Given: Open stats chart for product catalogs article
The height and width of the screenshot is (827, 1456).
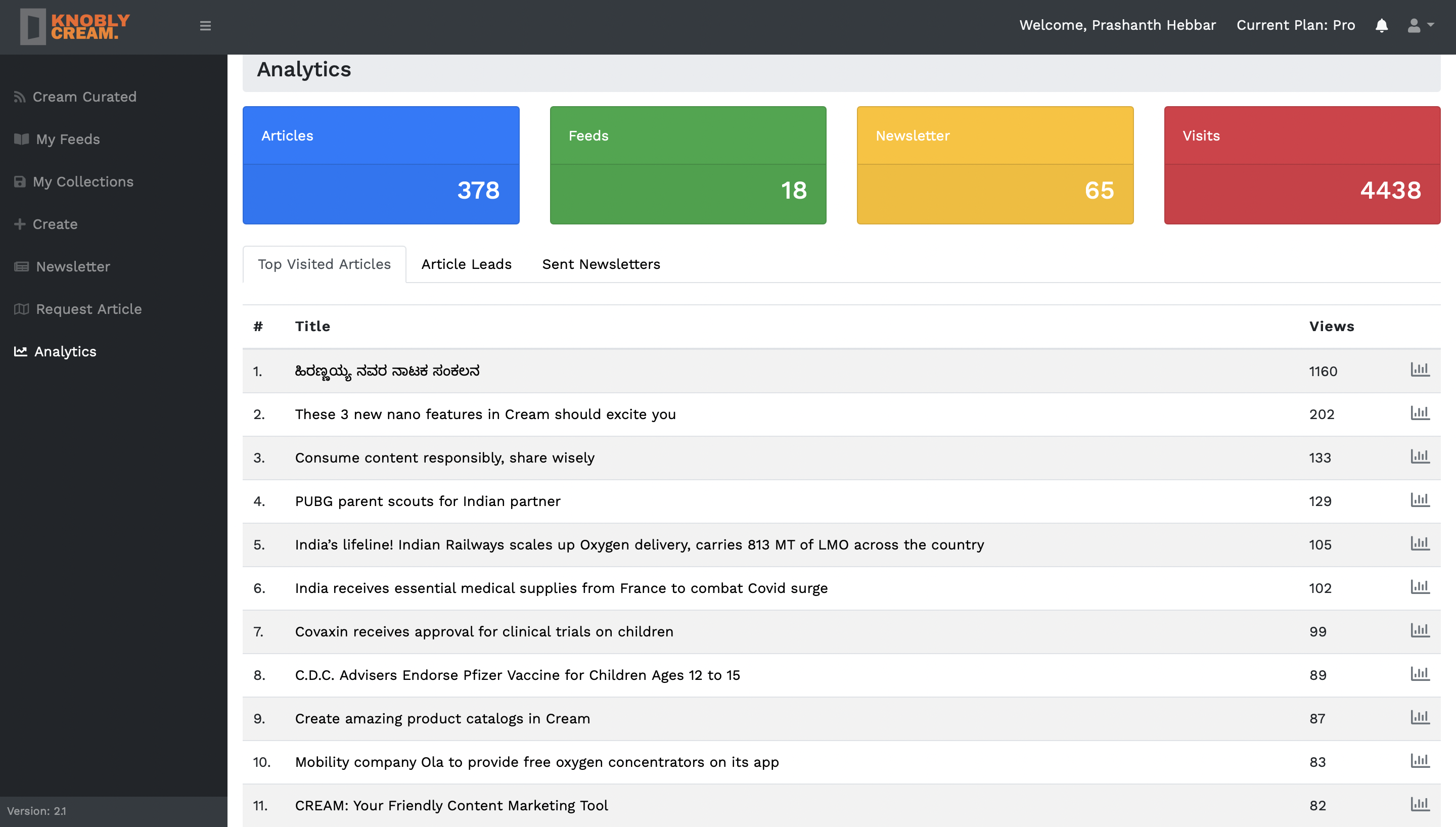Looking at the screenshot, I should tap(1420, 717).
